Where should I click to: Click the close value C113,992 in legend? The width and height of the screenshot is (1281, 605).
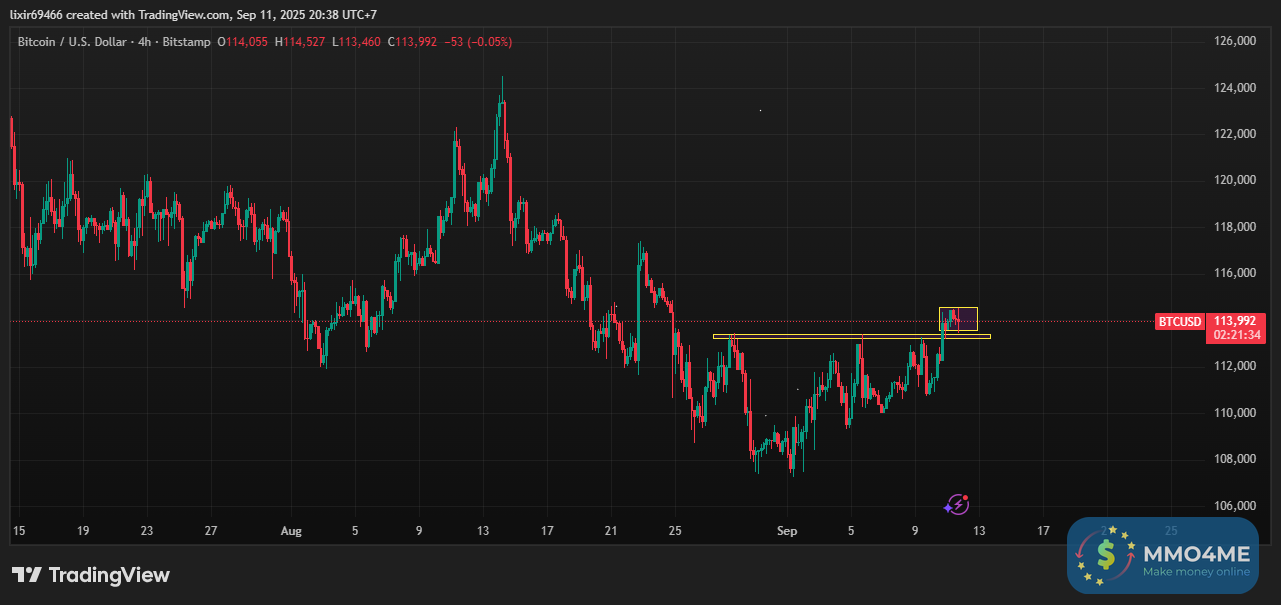pos(412,42)
